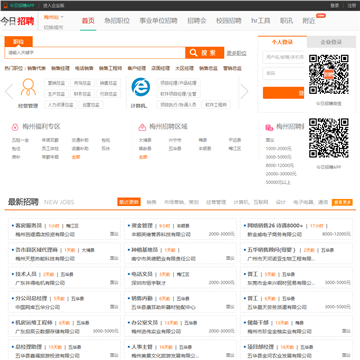Open 人事主管 job listing
360x360 pixels.
point(142,347)
